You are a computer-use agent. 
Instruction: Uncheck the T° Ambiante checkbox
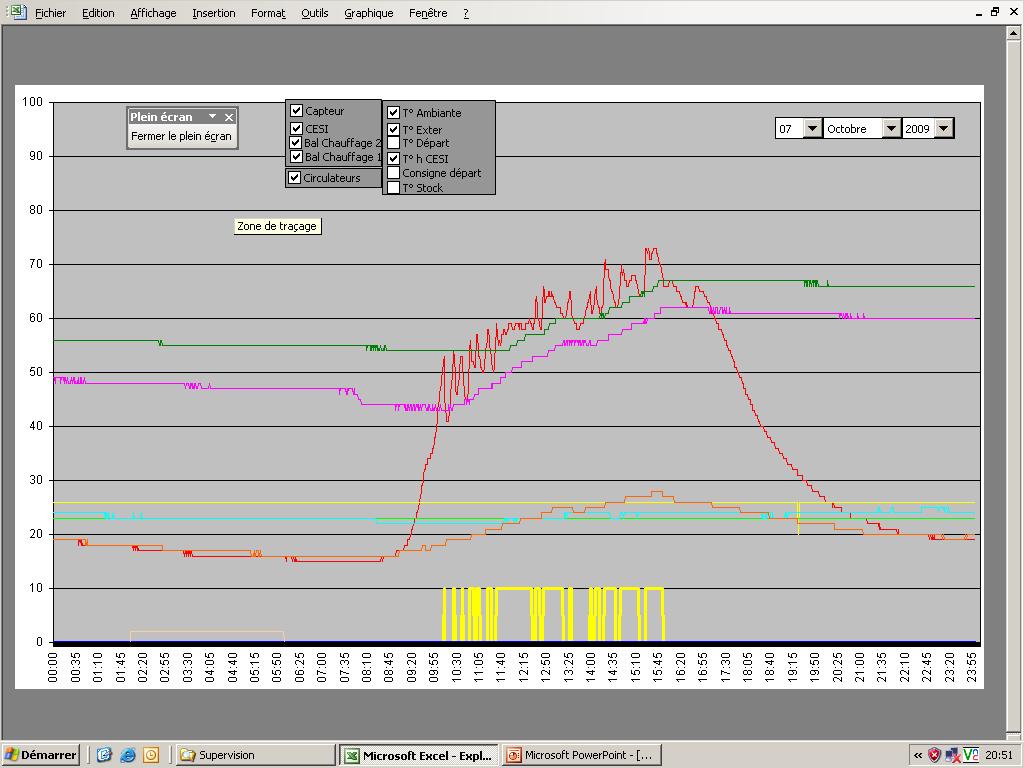[x=393, y=112]
